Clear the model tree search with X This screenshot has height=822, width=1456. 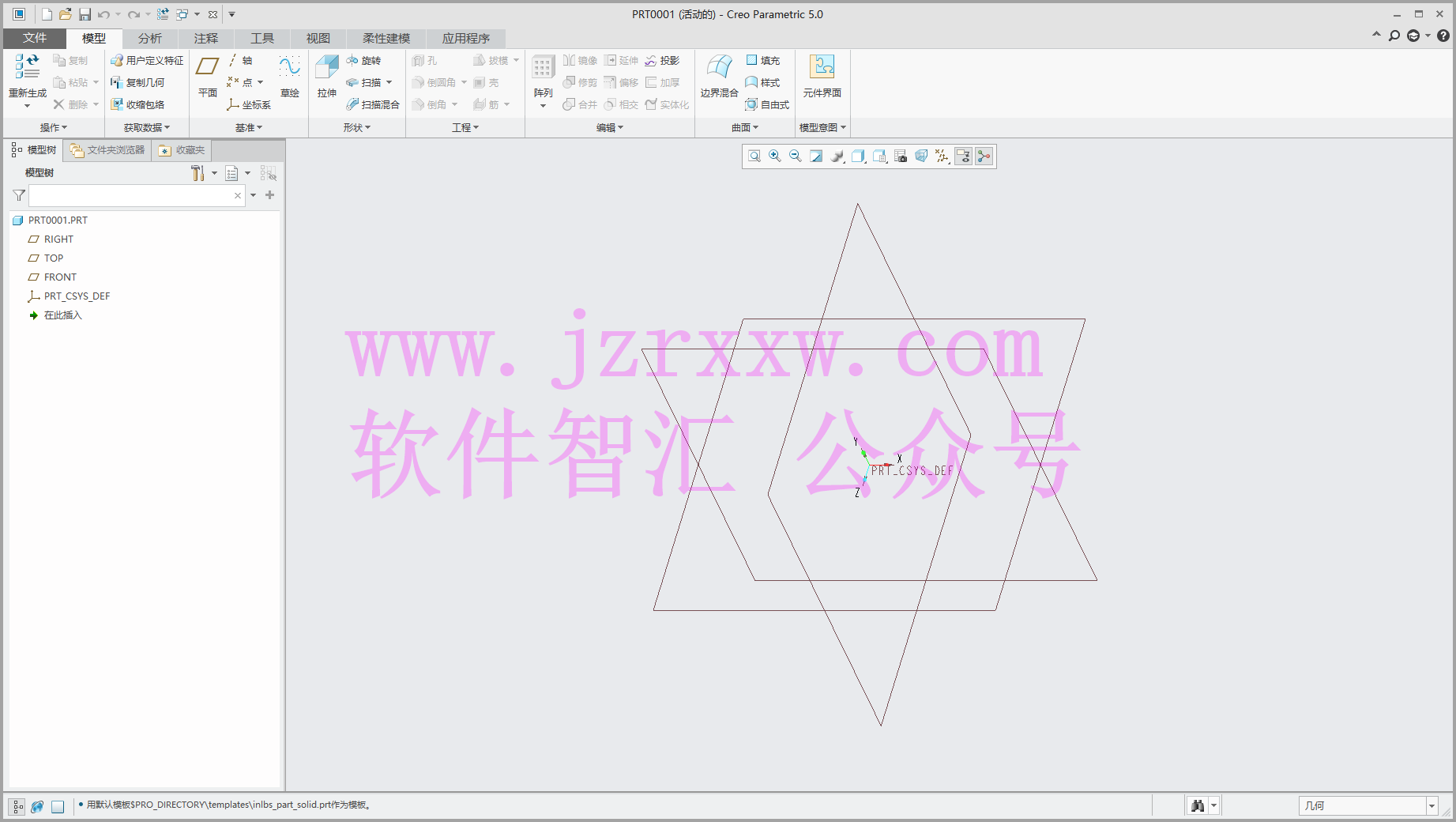point(238,195)
